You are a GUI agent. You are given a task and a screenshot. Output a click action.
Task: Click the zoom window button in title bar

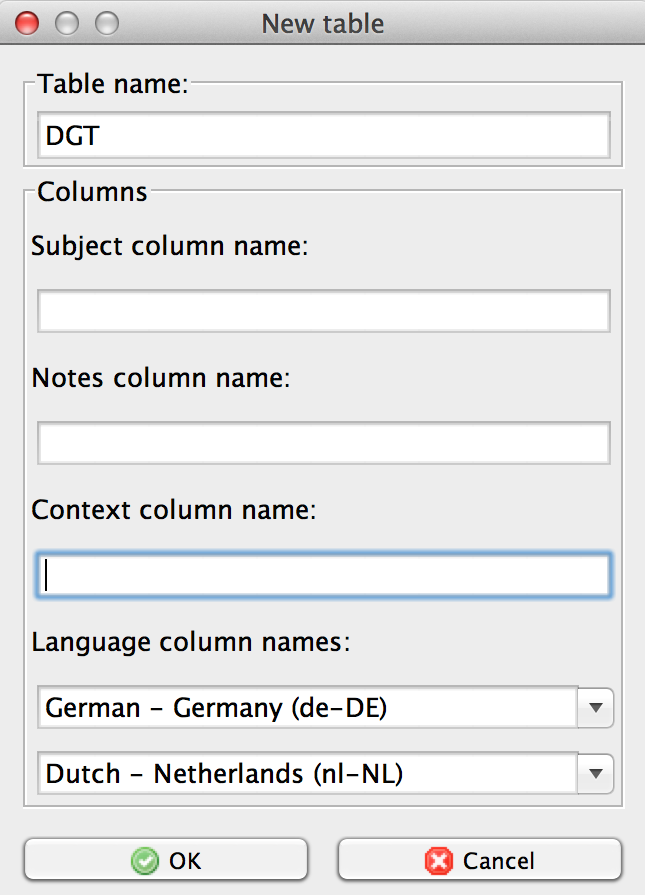click(105, 22)
